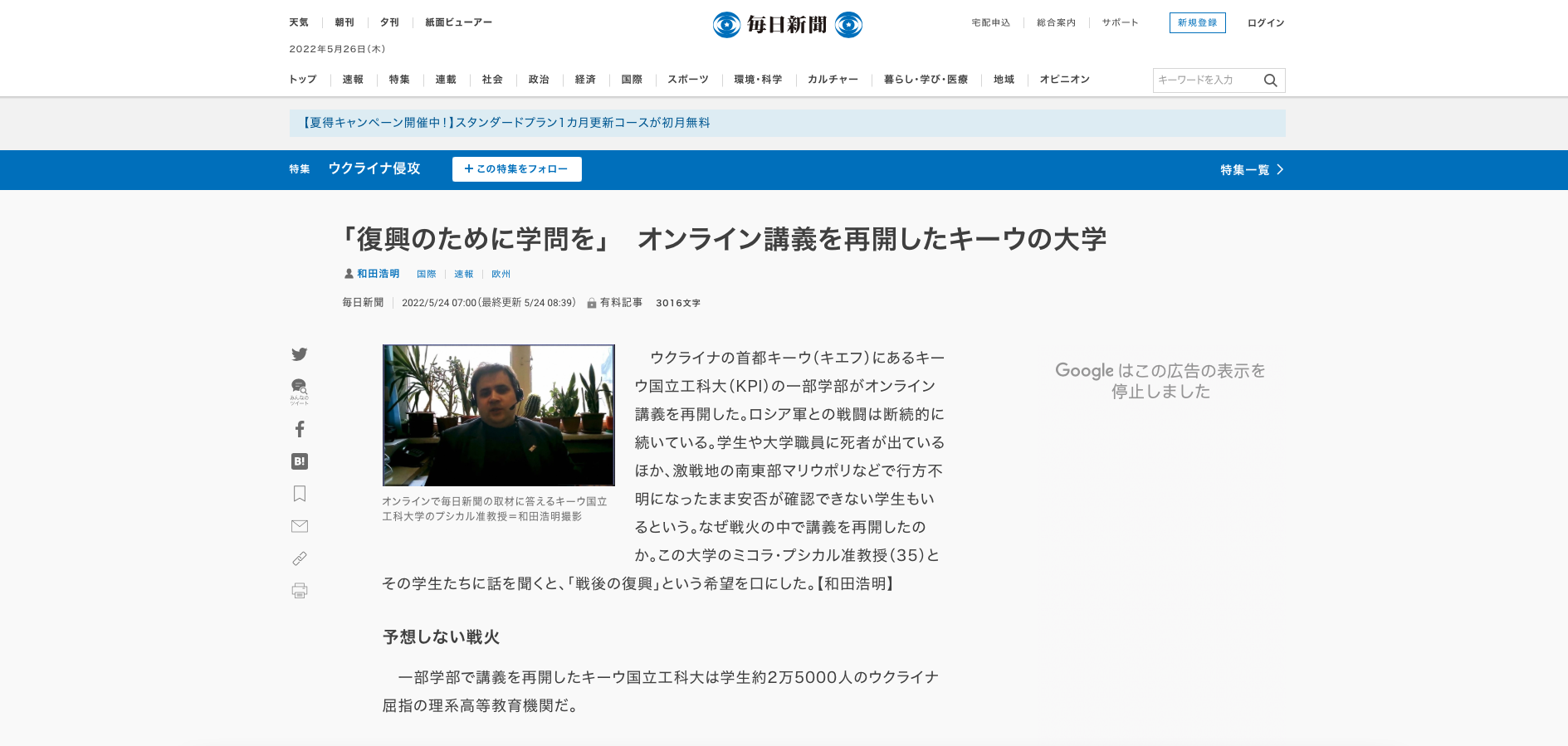Open ログイン link
Screen dimensions: 1568x746
1266,23
